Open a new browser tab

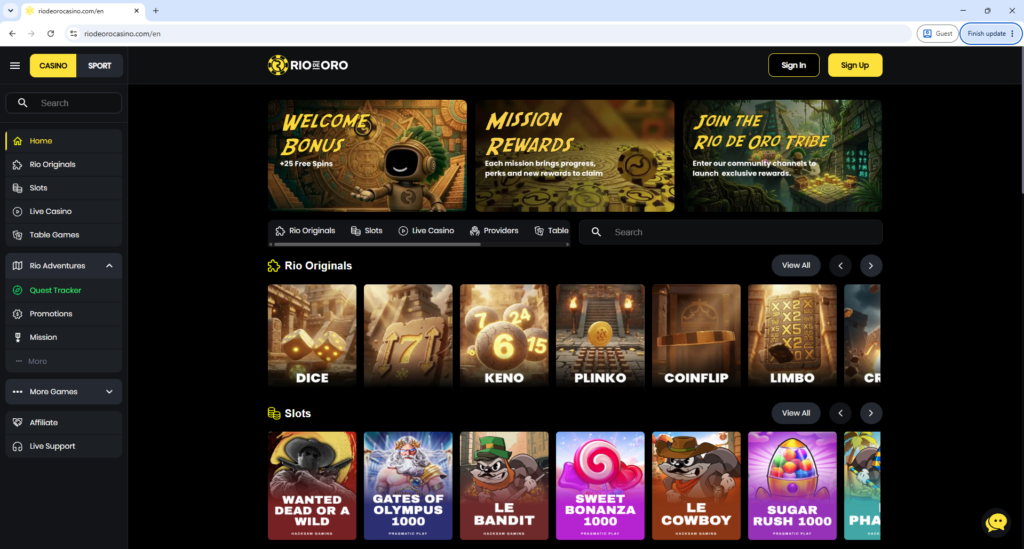[155, 10]
